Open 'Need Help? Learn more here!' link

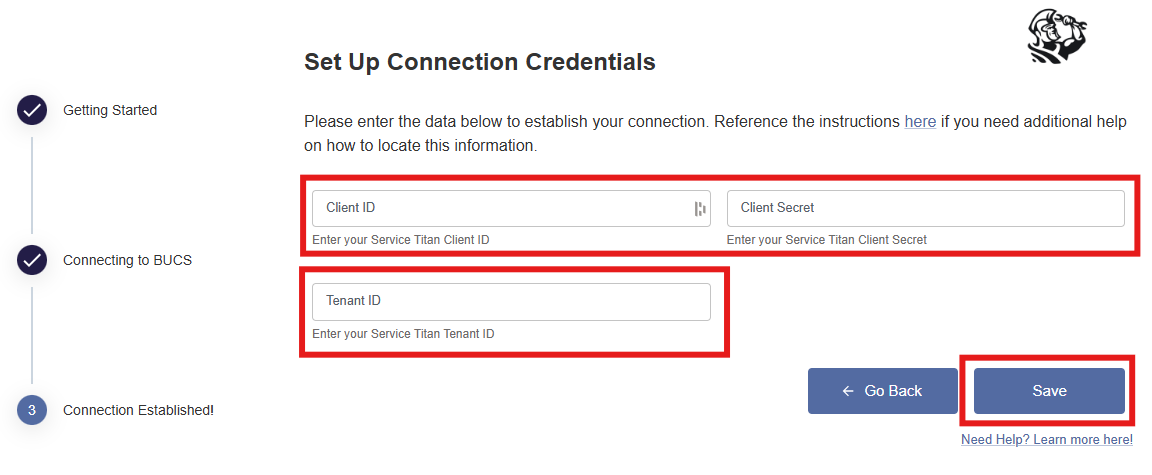[1047, 440]
